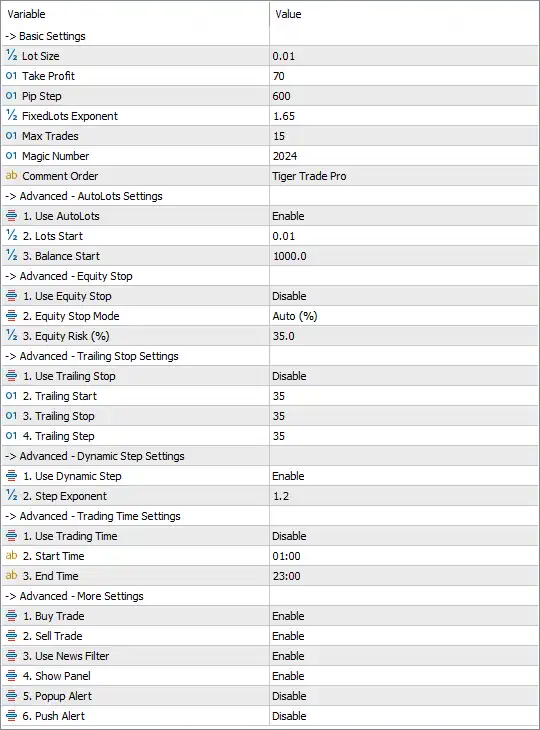Image resolution: width=540 pixels, height=730 pixels.
Task: Click the integer icon next to Take Profit
Action: click(x=12, y=76)
